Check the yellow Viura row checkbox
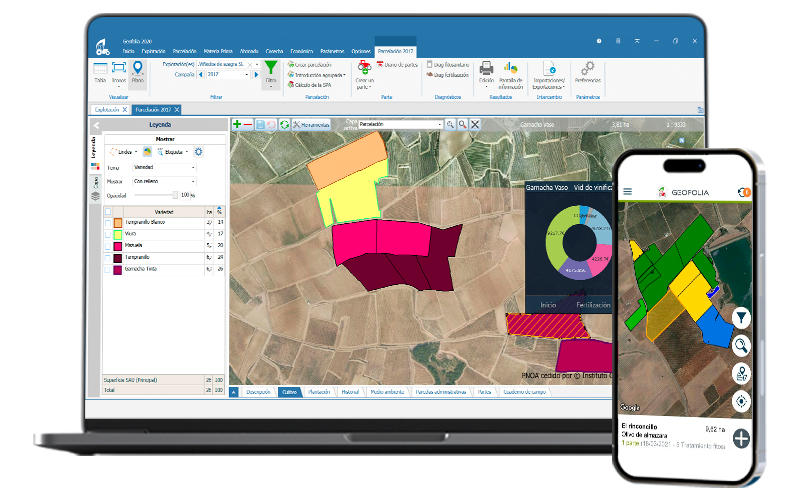Viewport: 800px width, 500px height. (108, 235)
